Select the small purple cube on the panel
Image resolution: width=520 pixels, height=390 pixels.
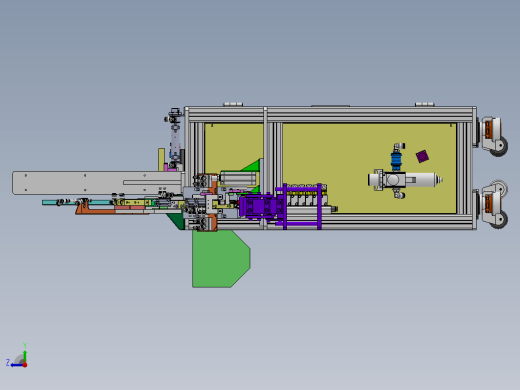pyautogui.click(x=422, y=156)
